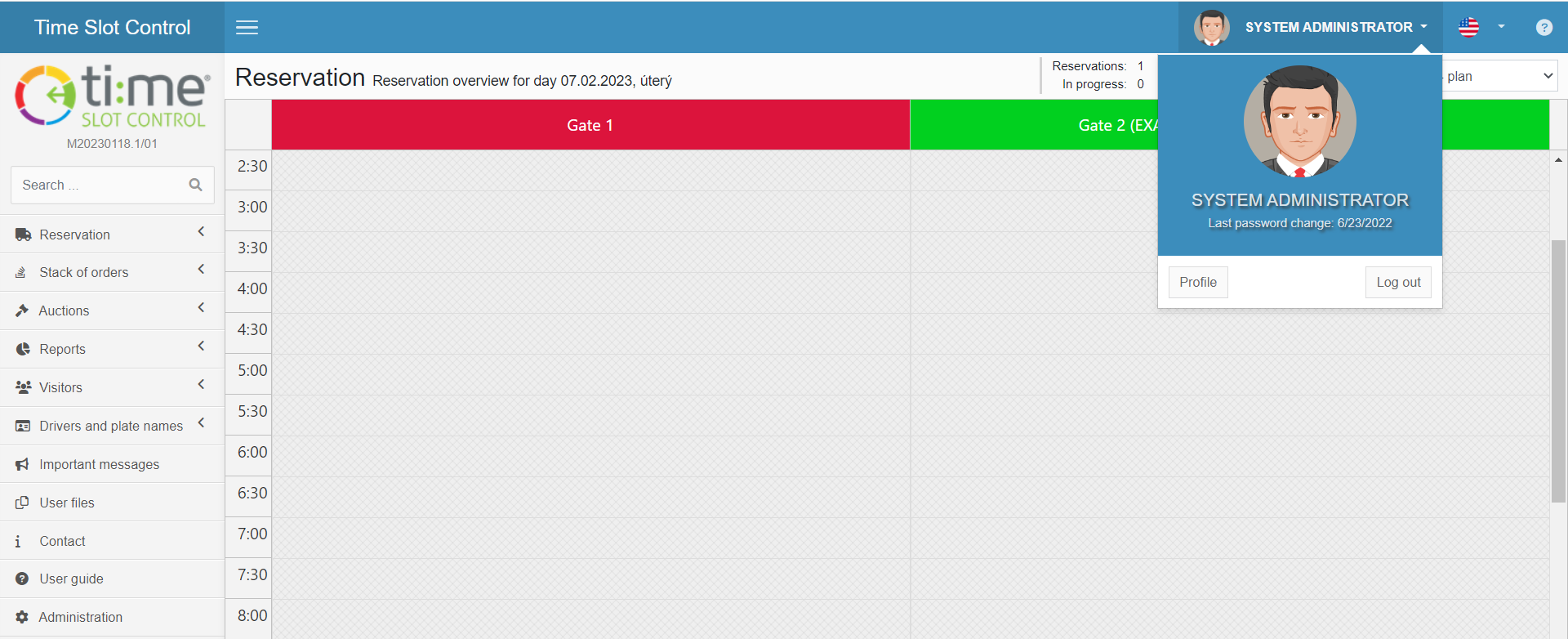The width and height of the screenshot is (1568, 639).
Task: Expand the Auctions submenu chevron
Action: click(201, 308)
